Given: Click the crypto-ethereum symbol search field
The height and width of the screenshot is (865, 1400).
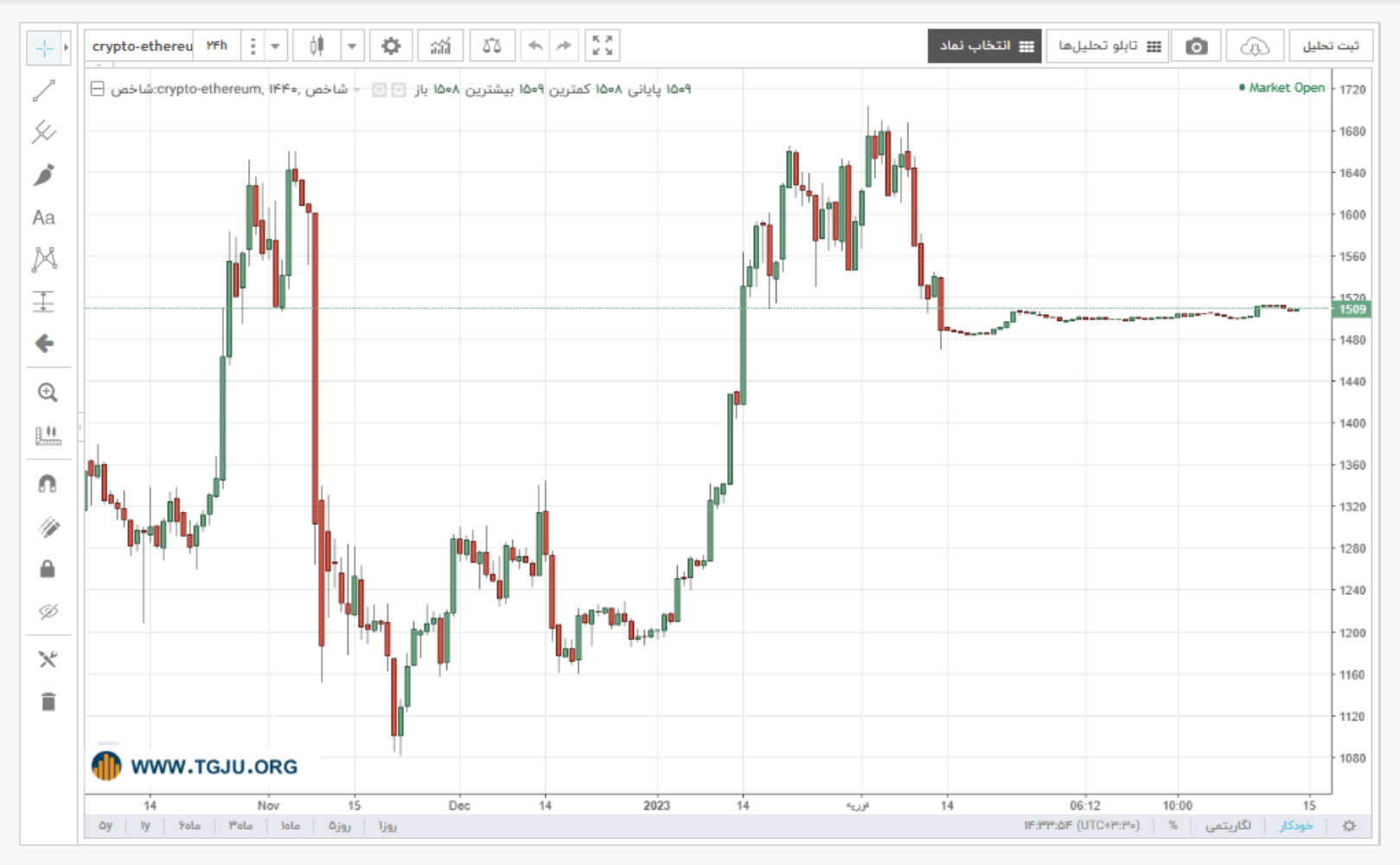Looking at the screenshot, I should click(142, 46).
